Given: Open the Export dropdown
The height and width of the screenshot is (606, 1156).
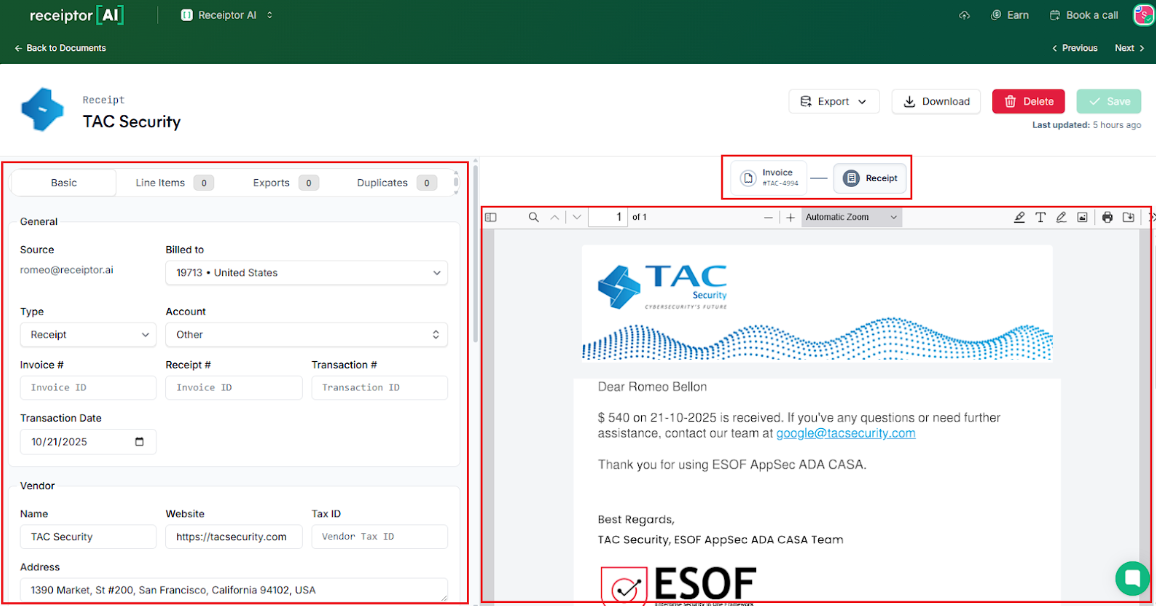Looking at the screenshot, I should coord(834,102).
